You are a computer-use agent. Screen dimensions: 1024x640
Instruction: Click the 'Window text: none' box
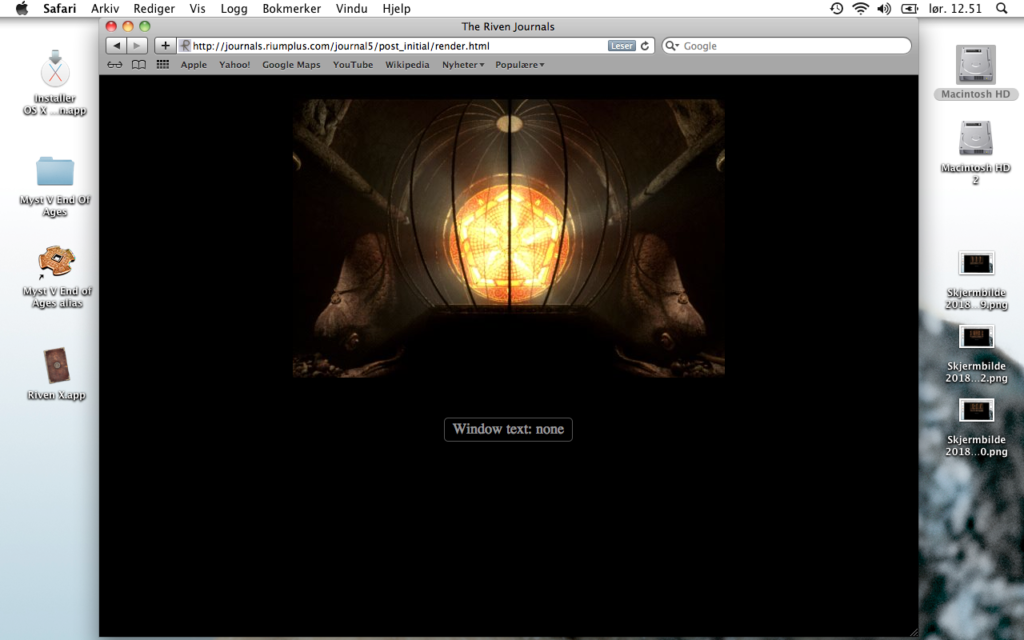pos(508,429)
